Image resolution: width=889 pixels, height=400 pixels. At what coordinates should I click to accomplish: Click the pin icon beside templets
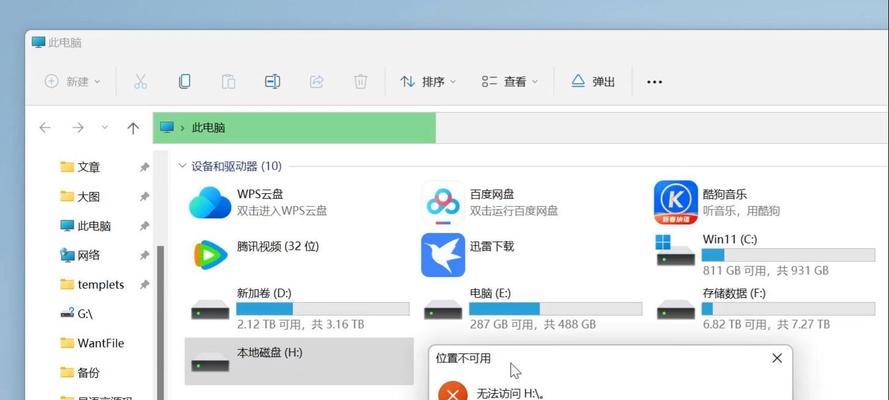(144, 284)
